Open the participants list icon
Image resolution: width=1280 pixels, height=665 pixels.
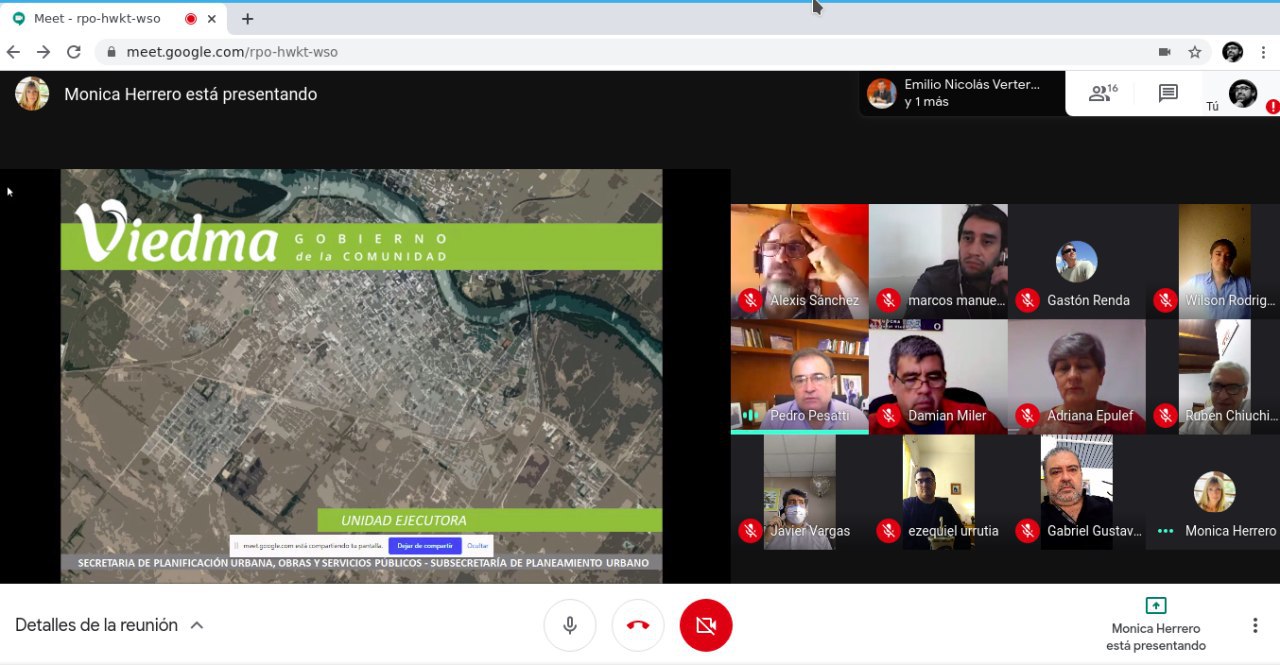pos(1102,93)
